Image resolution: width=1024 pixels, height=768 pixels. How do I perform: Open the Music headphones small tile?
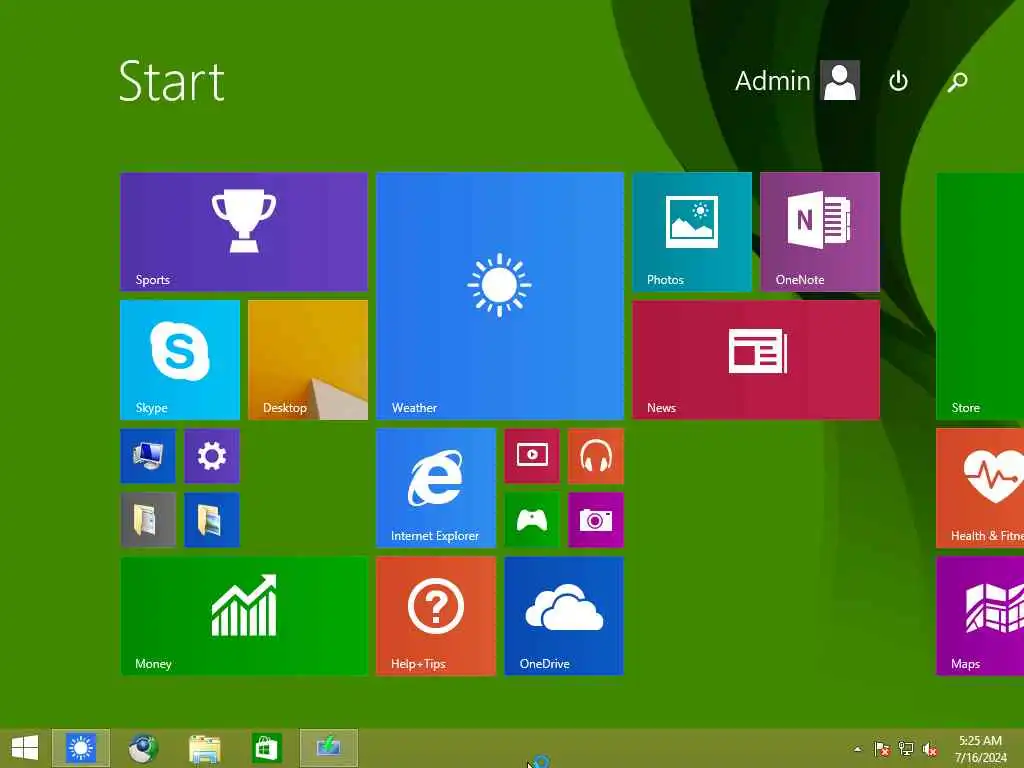point(596,456)
